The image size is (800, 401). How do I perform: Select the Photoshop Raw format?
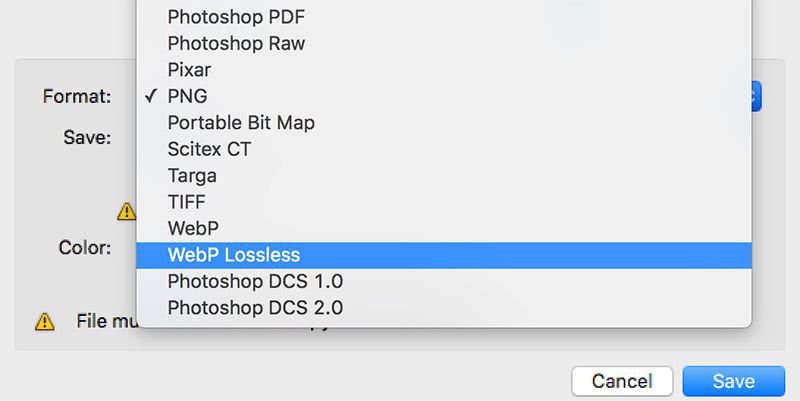click(236, 43)
